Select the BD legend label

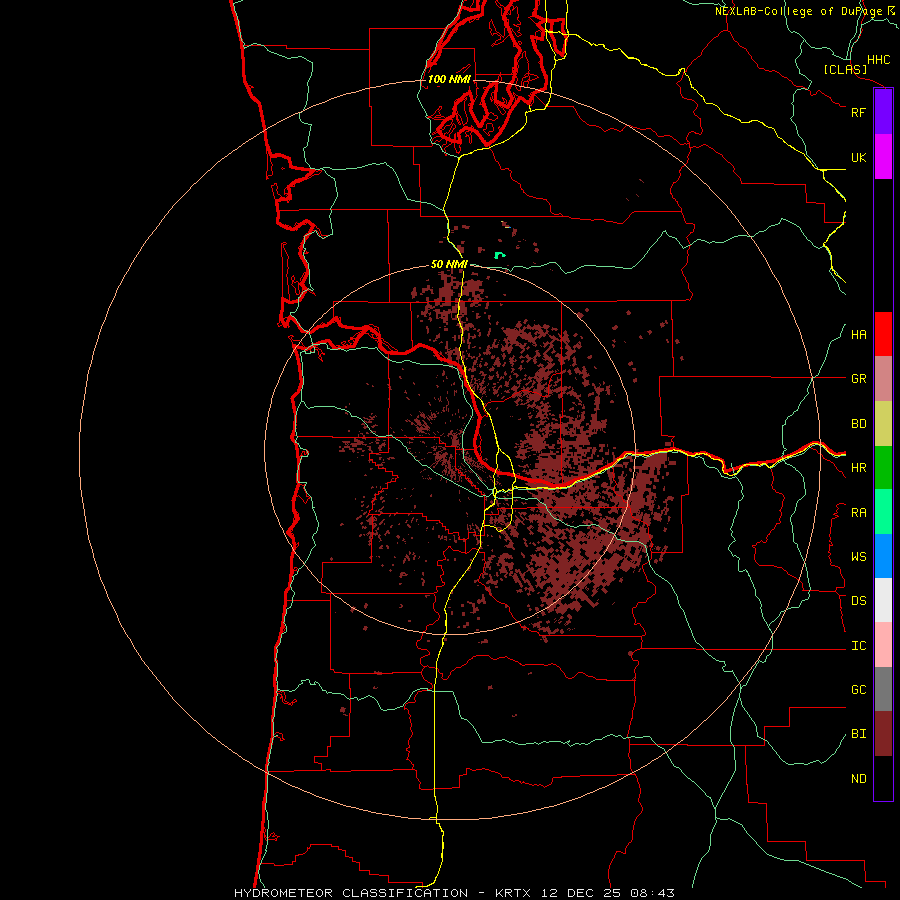[858, 424]
